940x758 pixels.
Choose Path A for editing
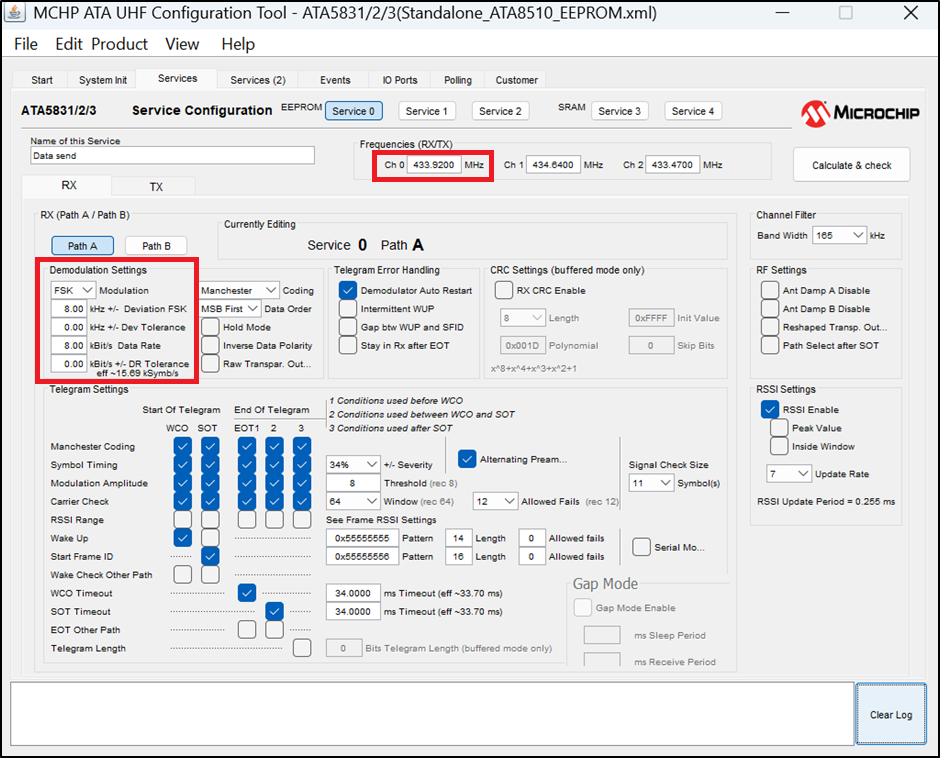pyautogui.click(x=82, y=245)
